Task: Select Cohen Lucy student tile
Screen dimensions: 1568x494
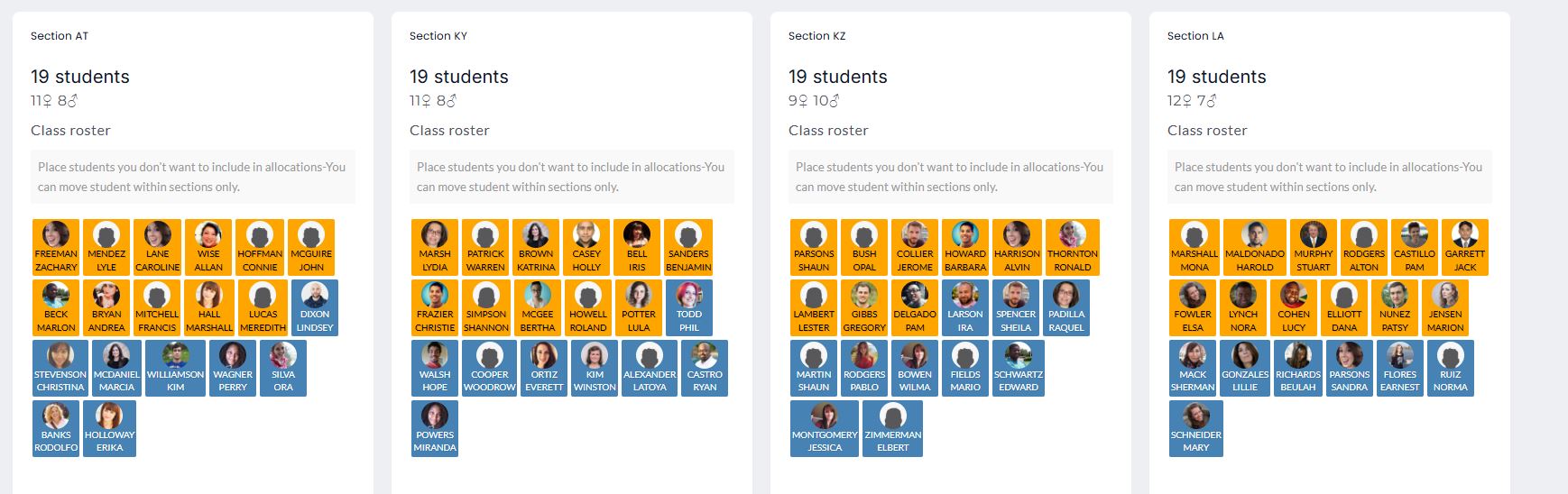Action: (x=1294, y=307)
